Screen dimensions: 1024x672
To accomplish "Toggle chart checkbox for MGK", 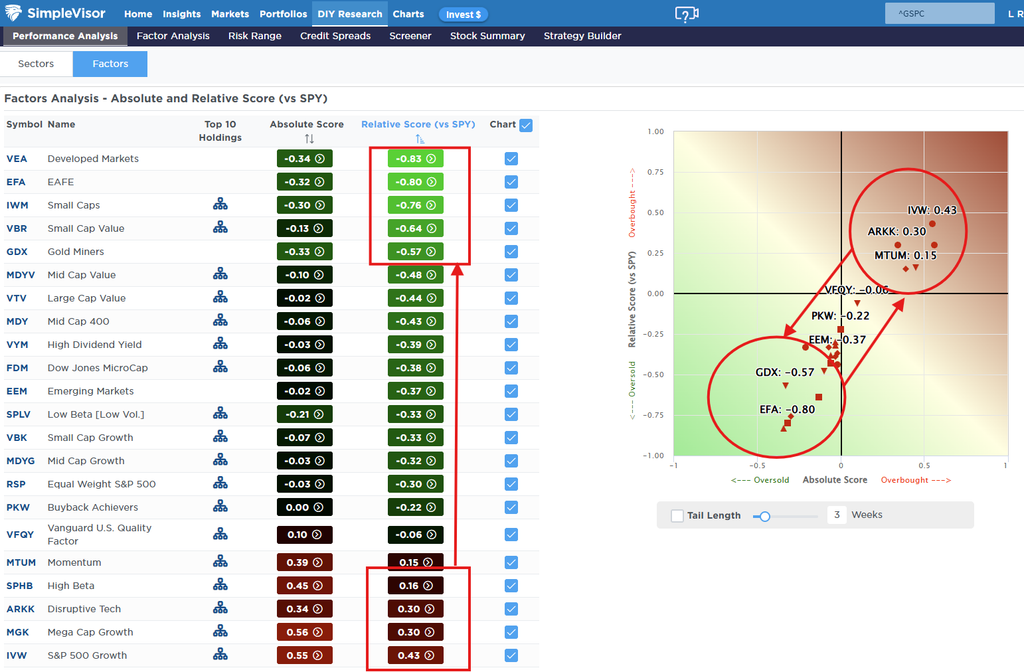I will pyautogui.click(x=511, y=632).
